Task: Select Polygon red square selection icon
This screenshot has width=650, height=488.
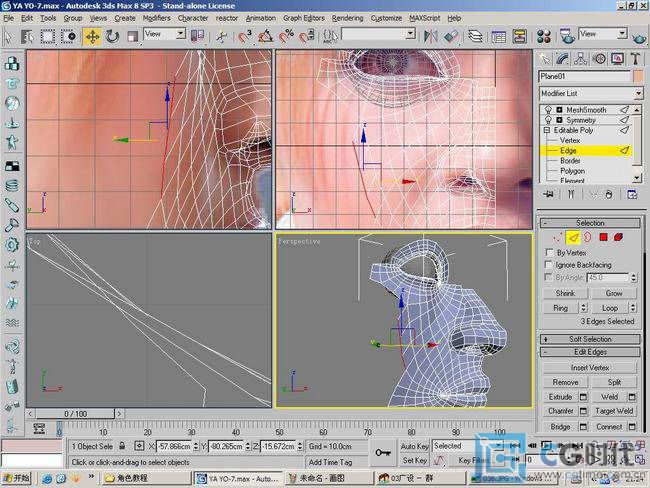Action: (x=603, y=237)
